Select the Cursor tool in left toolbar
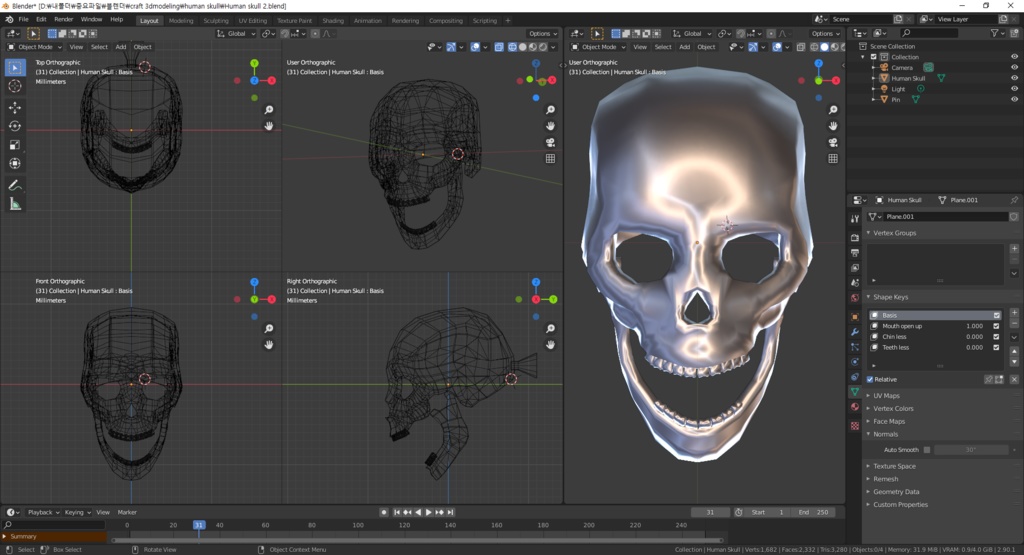The width and height of the screenshot is (1024, 555). pyautogui.click(x=15, y=86)
